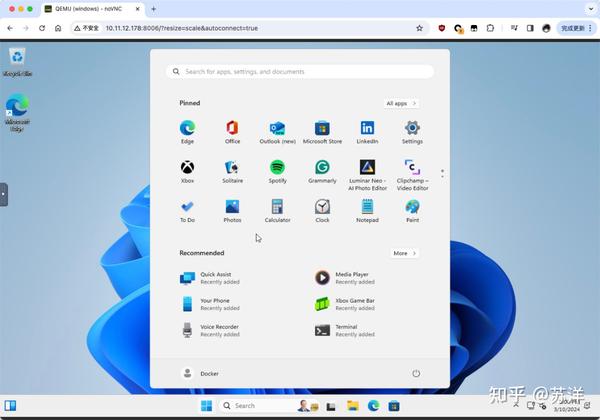
Task: Show All apps list
Action: [x=401, y=103]
